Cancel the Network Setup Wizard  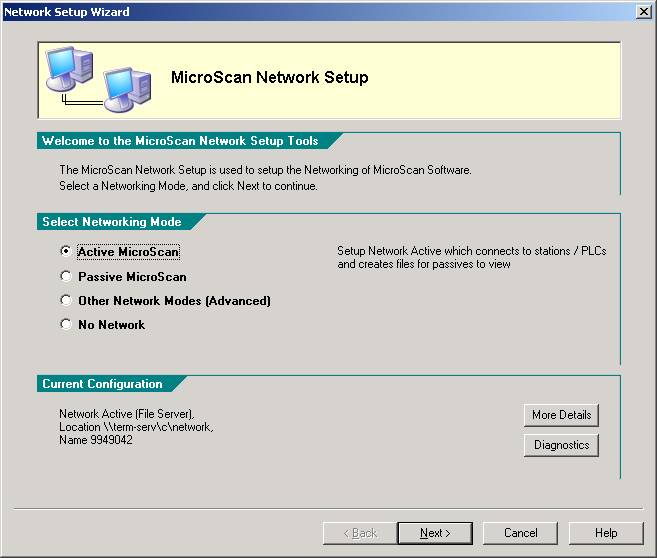[520, 533]
